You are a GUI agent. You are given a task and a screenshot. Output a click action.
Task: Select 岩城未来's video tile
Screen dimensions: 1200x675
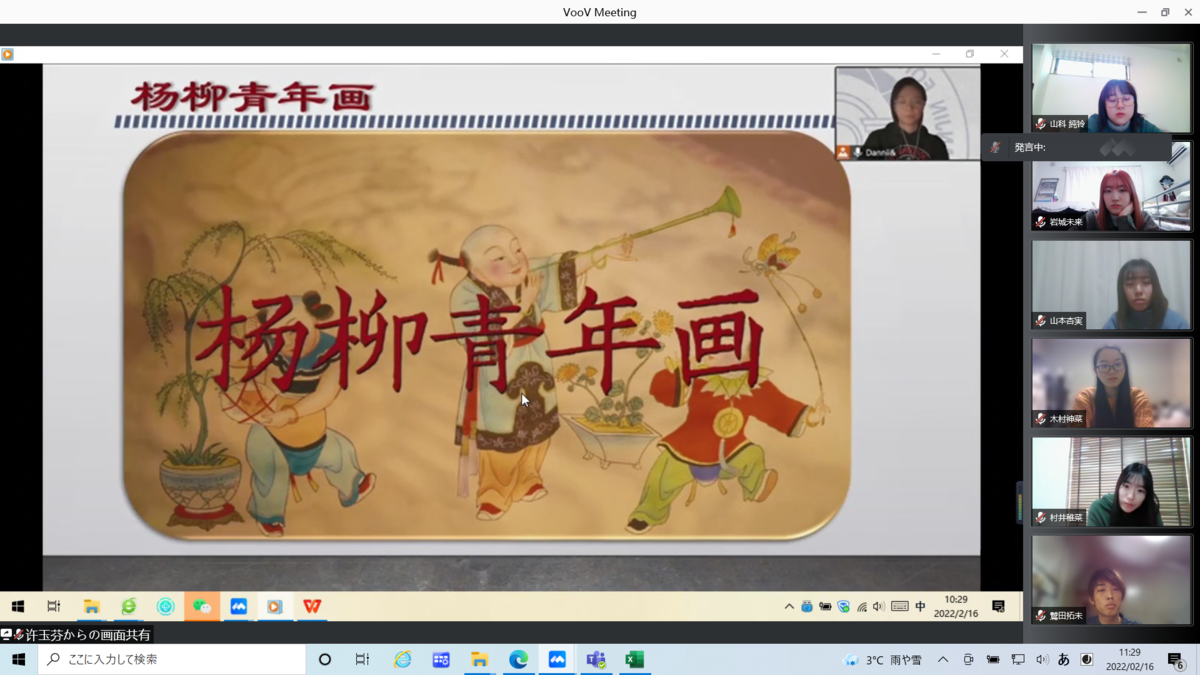pos(1111,186)
